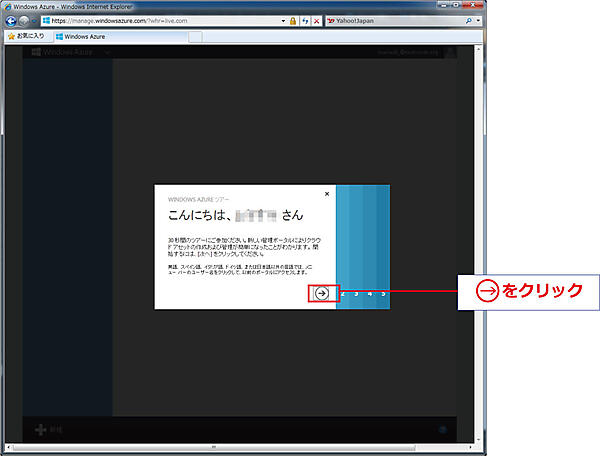Click the horizontal scrollbar right arrow
600x456 pixels.
pyautogui.click(x=470, y=447)
